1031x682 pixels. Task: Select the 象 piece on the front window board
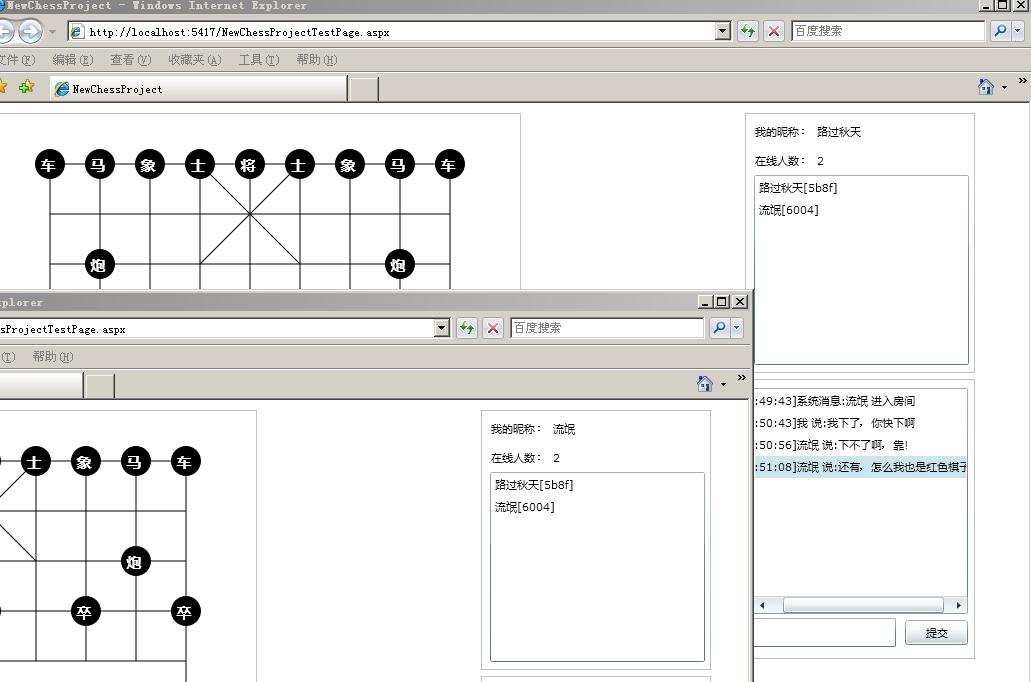click(85, 462)
